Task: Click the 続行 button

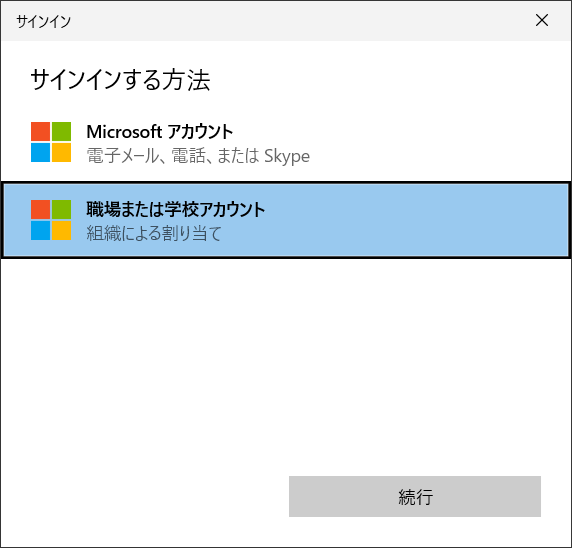Action: click(x=415, y=496)
